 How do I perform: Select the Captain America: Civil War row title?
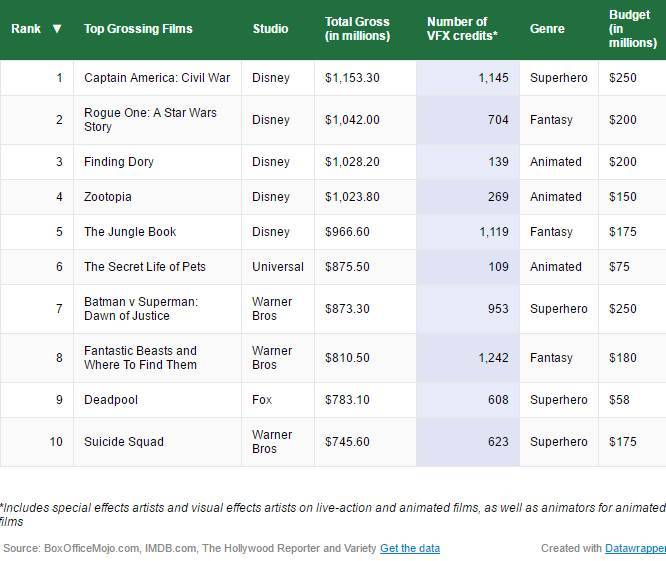click(157, 78)
